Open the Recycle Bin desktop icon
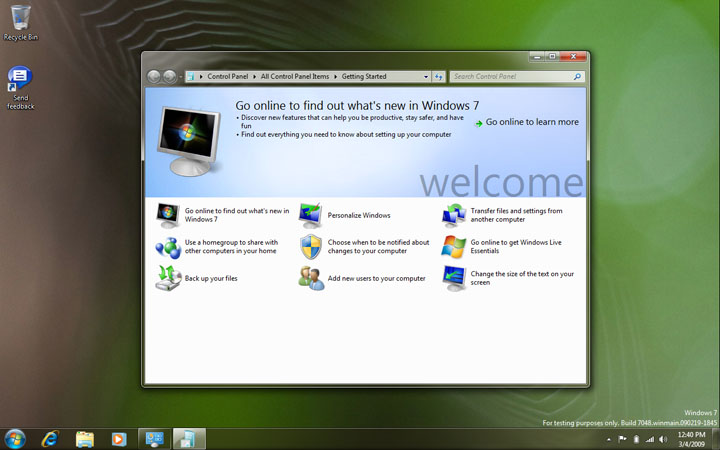This screenshot has width=720, height=450. click(x=20, y=23)
